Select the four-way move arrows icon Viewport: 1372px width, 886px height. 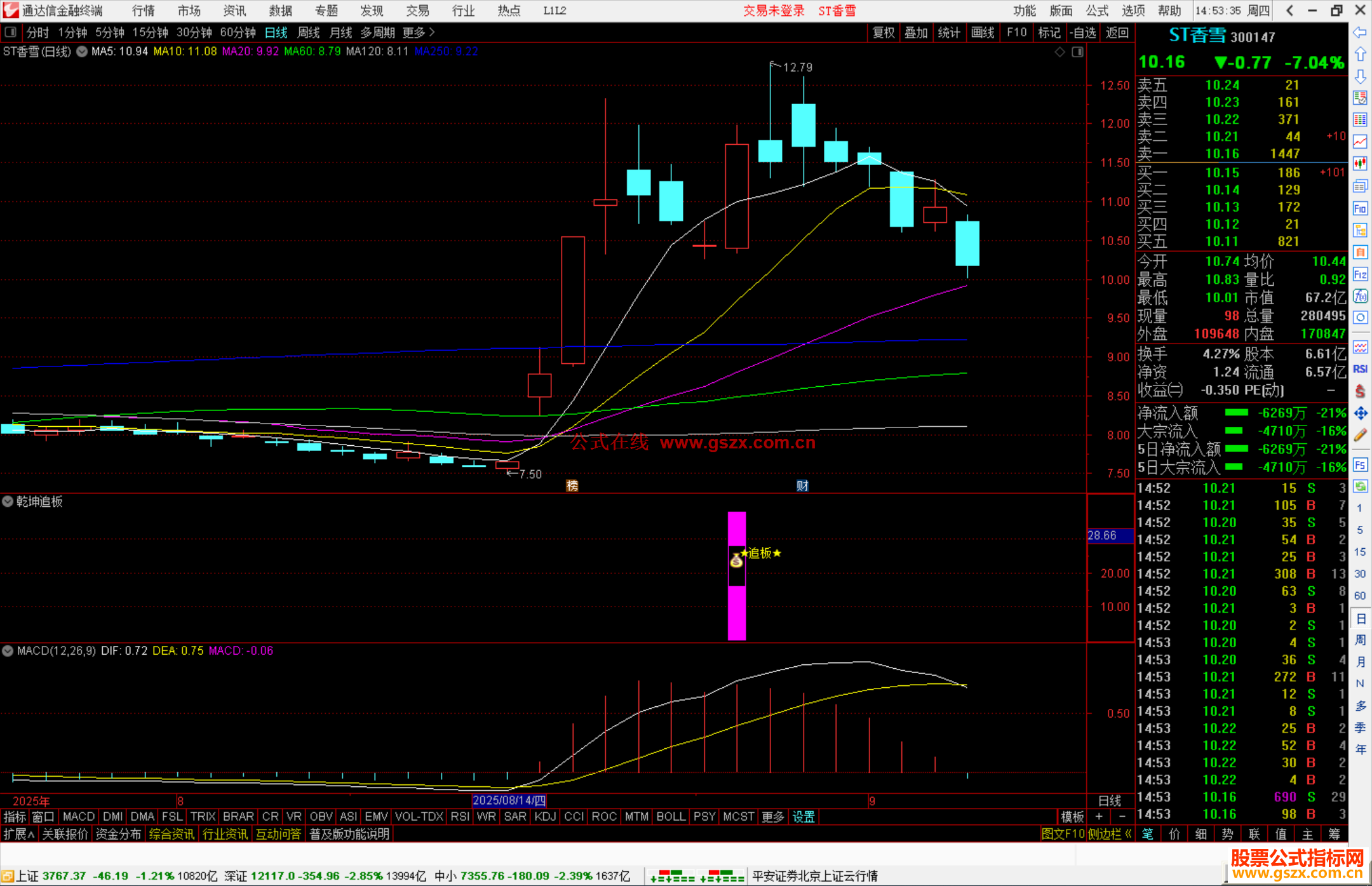click(x=1360, y=413)
